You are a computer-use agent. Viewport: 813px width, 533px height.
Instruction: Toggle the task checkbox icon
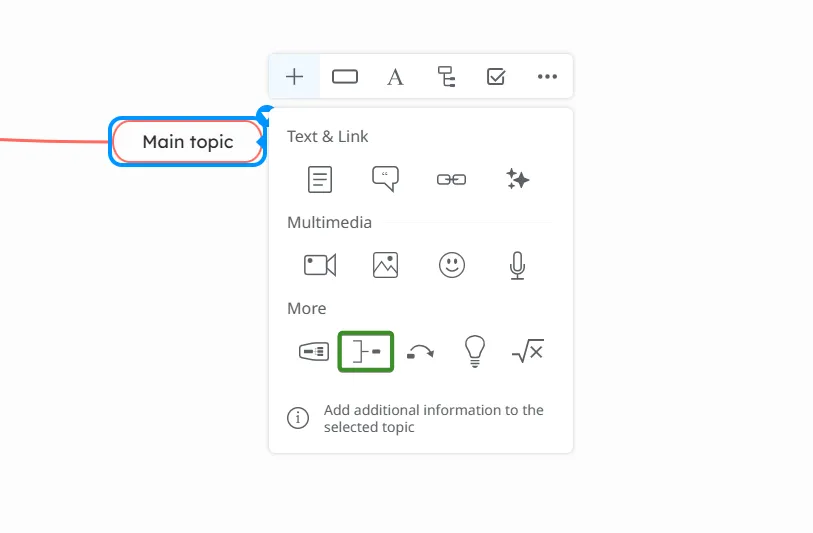496,77
